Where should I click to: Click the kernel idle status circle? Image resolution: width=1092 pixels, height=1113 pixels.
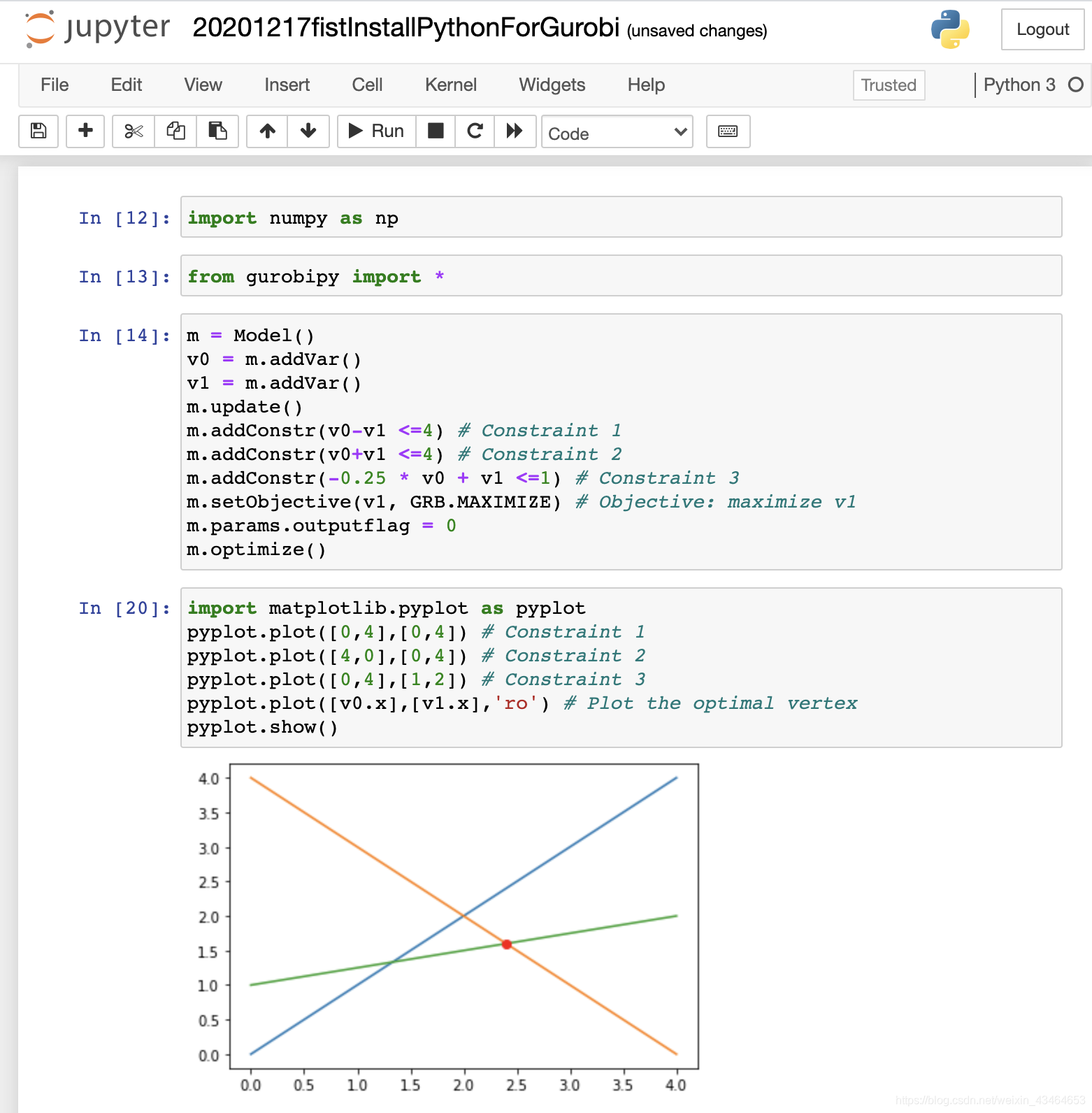(1076, 85)
